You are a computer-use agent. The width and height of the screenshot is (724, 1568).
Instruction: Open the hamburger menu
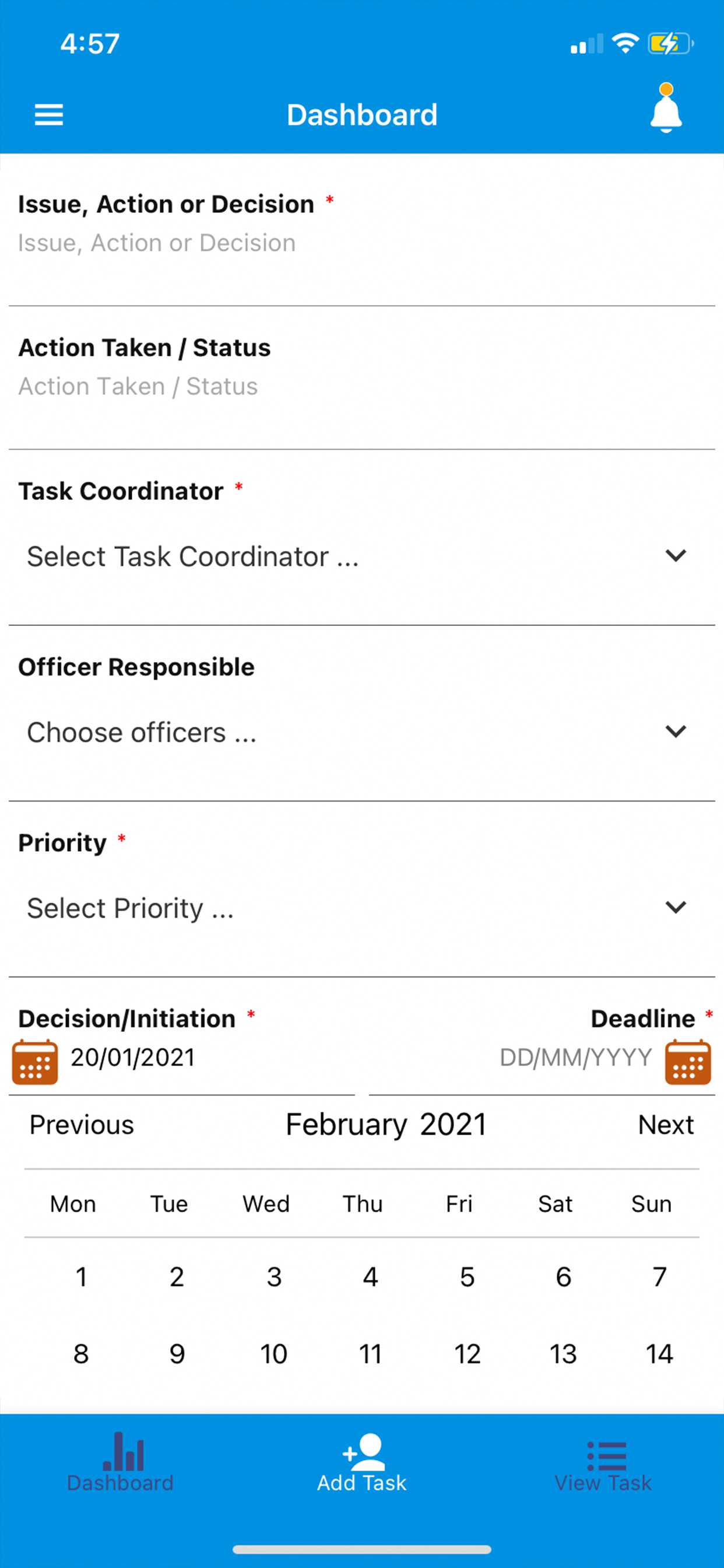tap(48, 114)
